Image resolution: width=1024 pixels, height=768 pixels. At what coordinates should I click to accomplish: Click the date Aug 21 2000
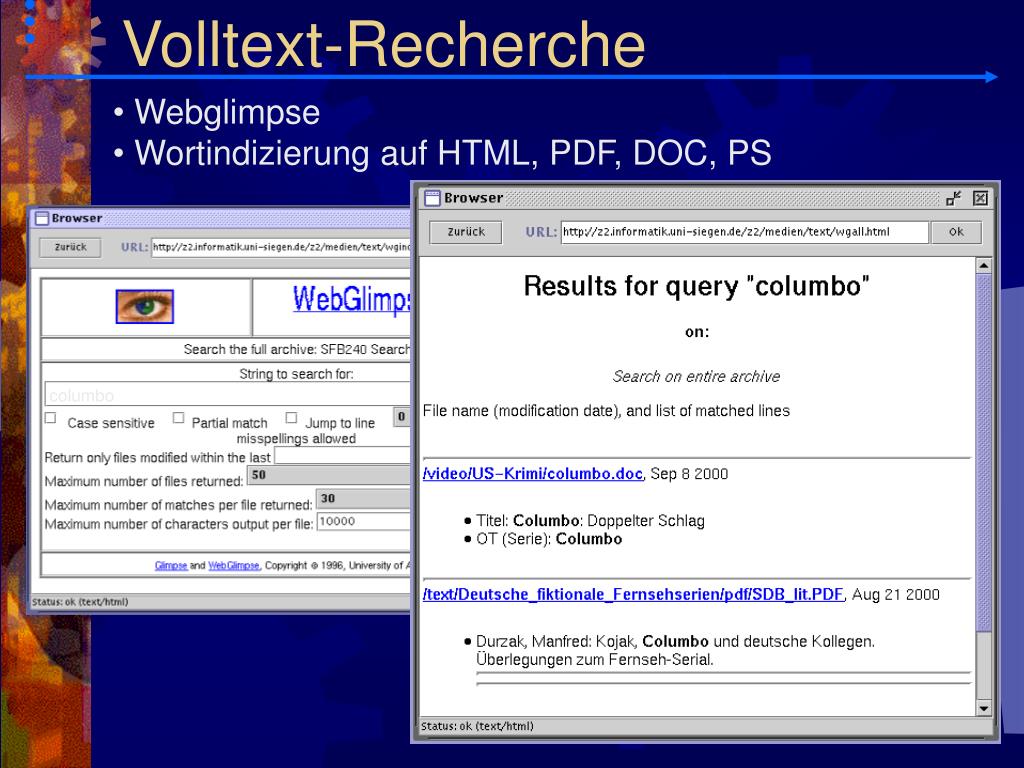coord(896,594)
